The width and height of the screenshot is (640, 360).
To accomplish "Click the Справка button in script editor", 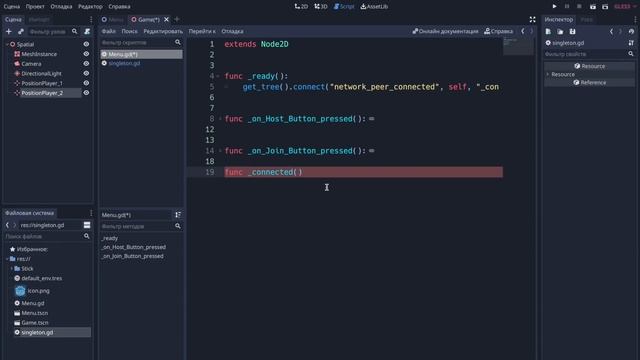I will click(x=498, y=31).
